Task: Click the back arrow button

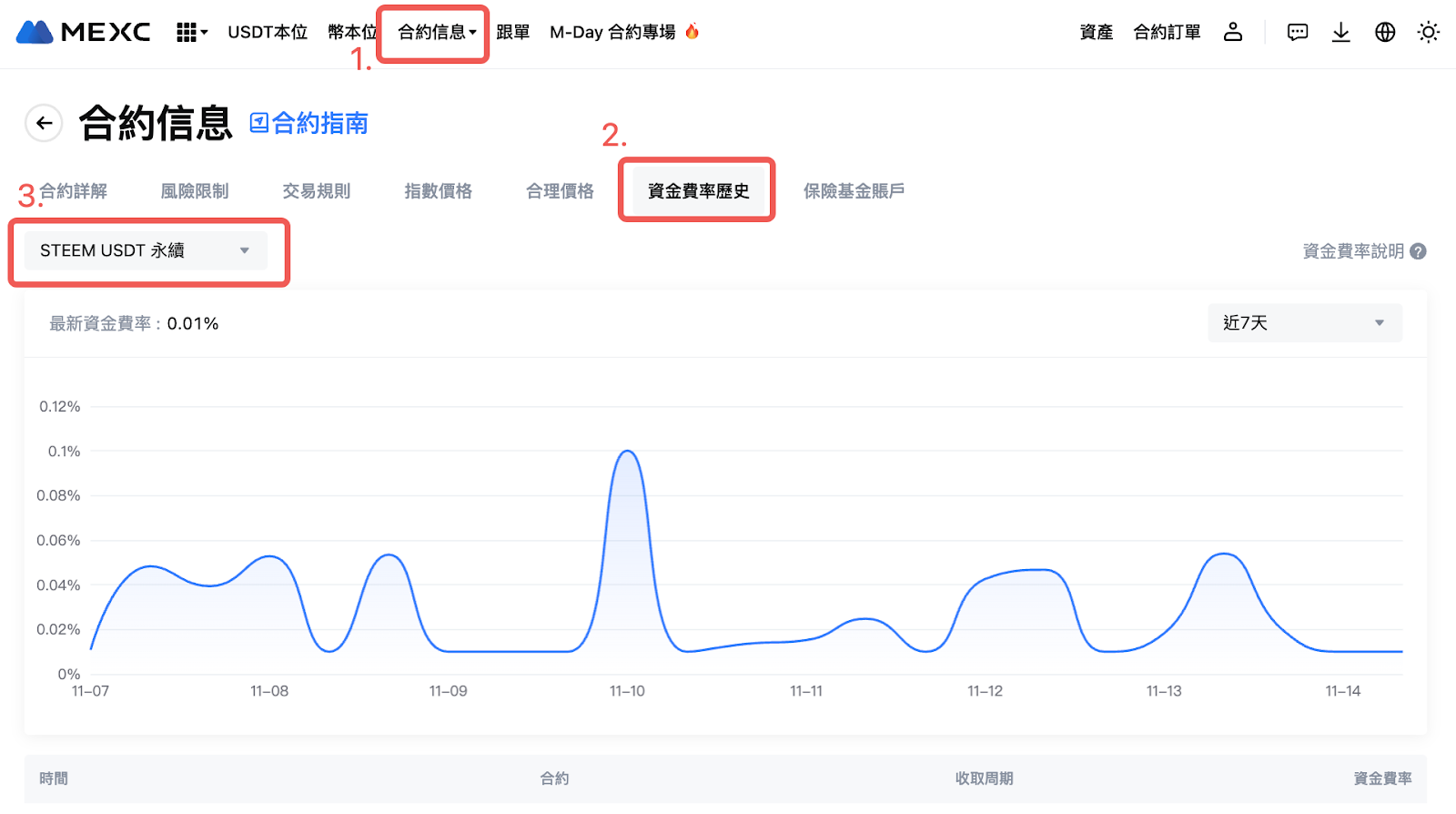Action: pos(44,123)
